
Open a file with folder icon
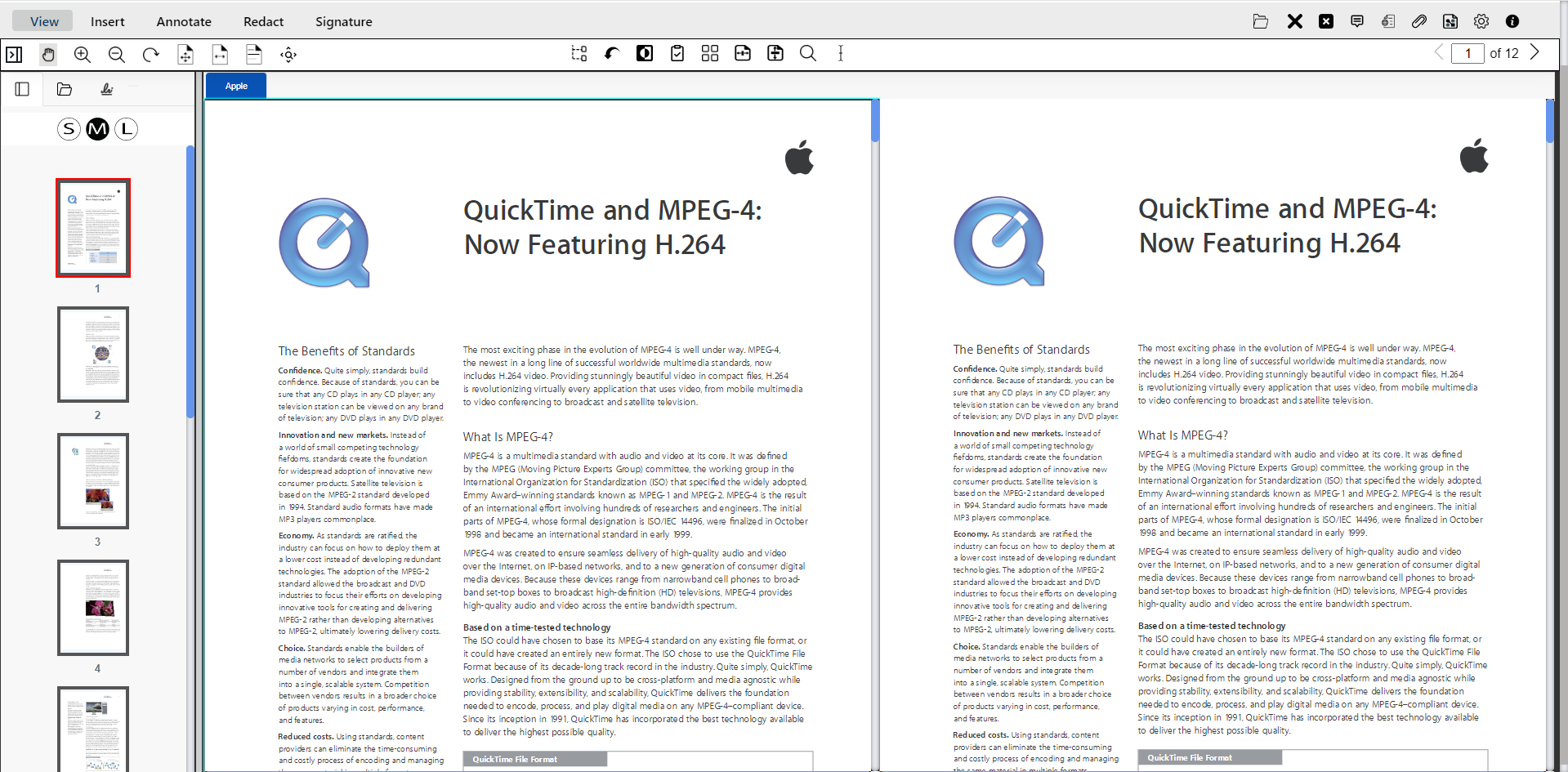(x=1261, y=21)
